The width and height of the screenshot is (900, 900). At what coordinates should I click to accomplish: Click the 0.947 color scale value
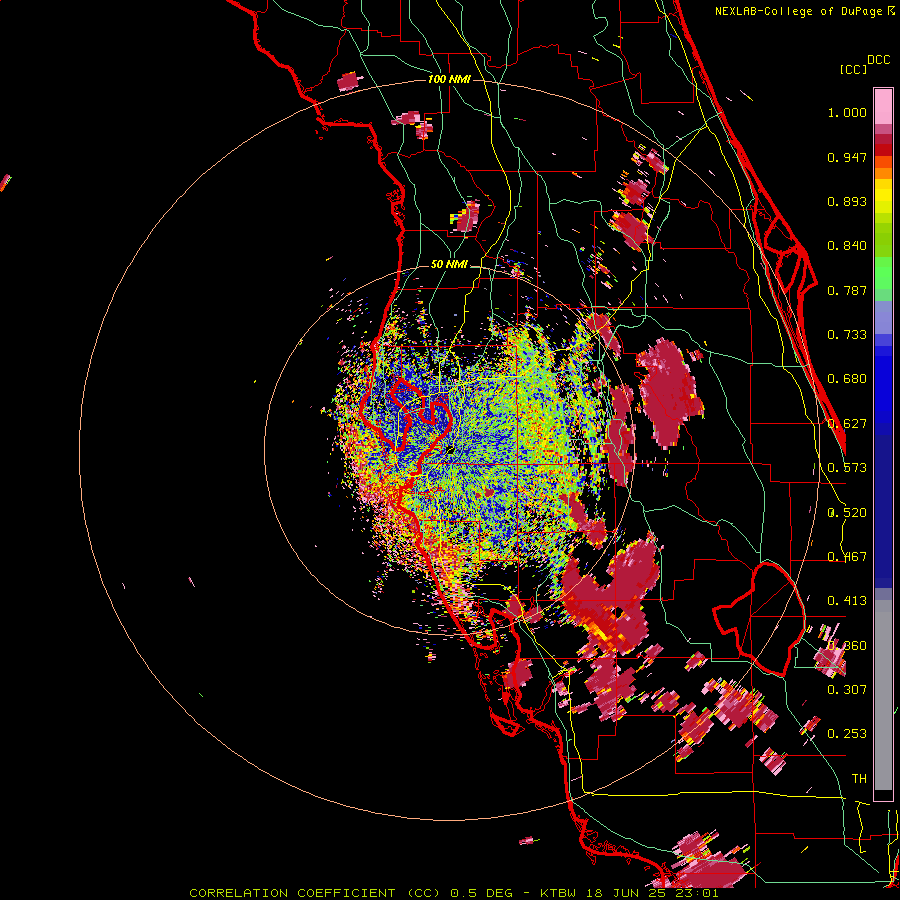[x=847, y=157]
